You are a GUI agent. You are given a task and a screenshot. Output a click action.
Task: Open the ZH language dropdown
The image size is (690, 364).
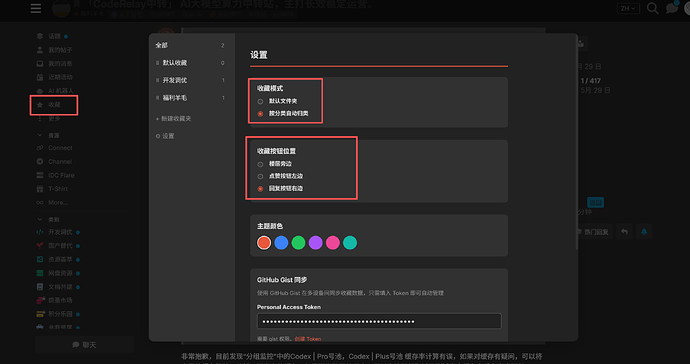click(x=628, y=8)
